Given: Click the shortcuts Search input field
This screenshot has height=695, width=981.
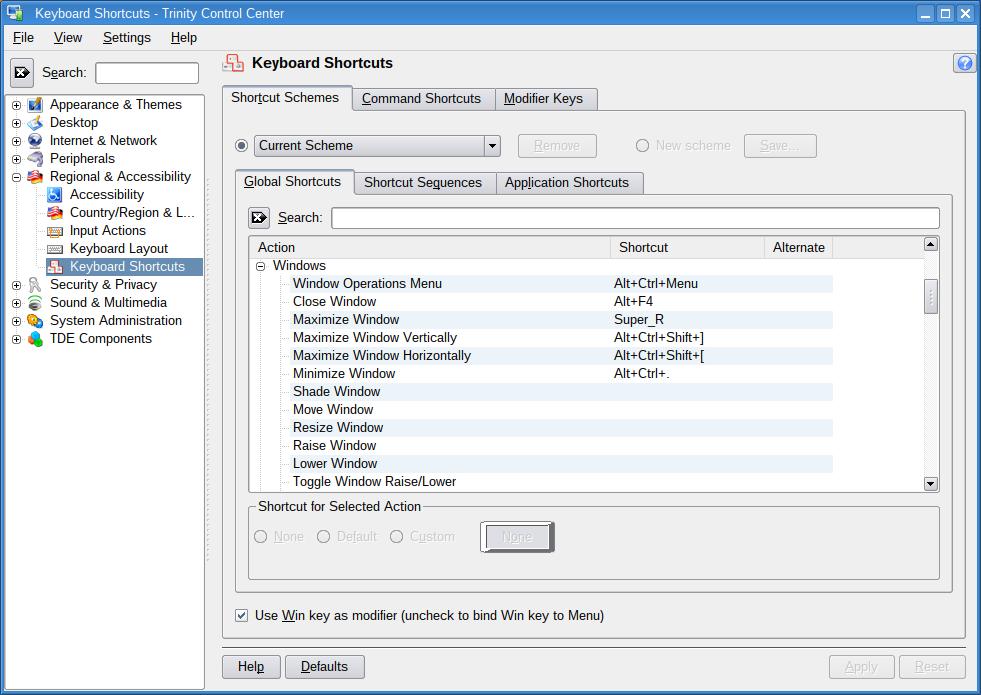Looking at the screenshot, I should tap(635, 218).
